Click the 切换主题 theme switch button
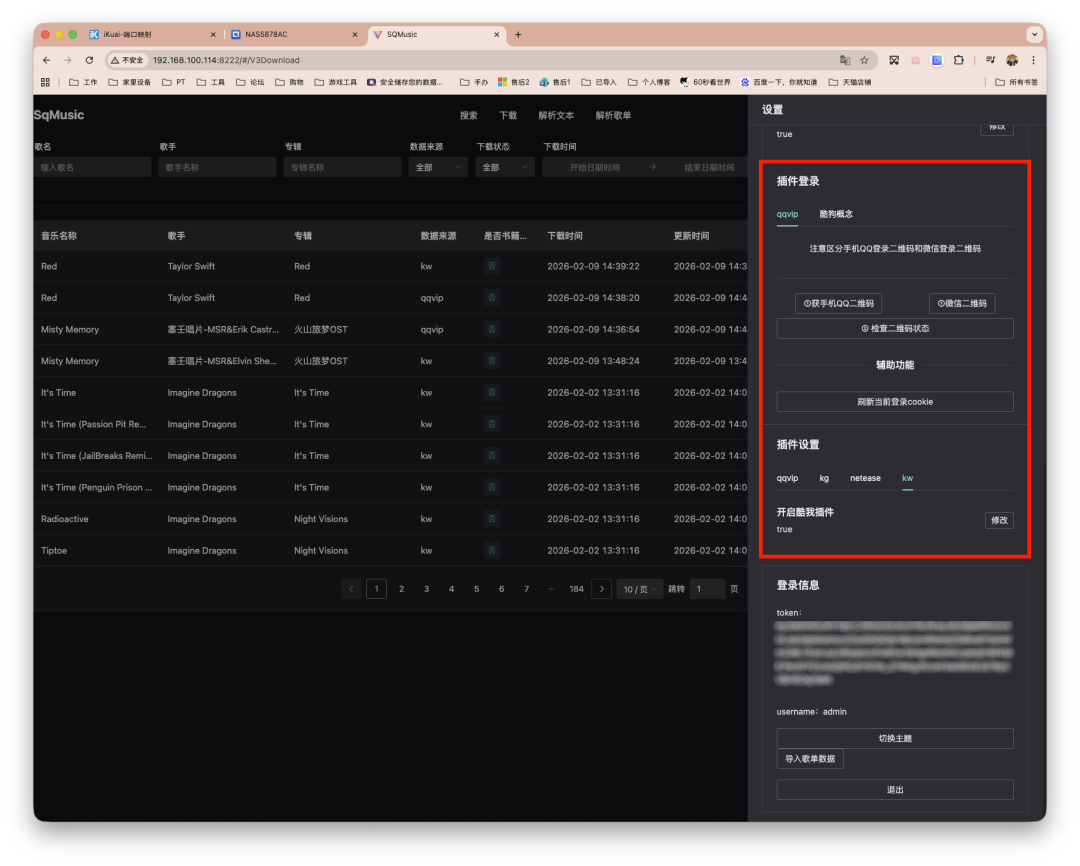This screenshot has width=1080, height=866. tap(894, 738)
